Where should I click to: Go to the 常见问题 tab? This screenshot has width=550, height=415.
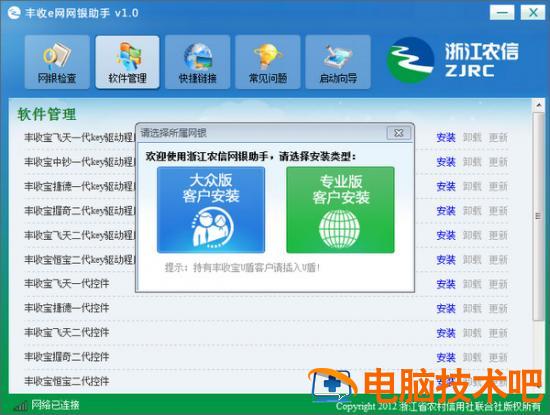click(268, 62)
